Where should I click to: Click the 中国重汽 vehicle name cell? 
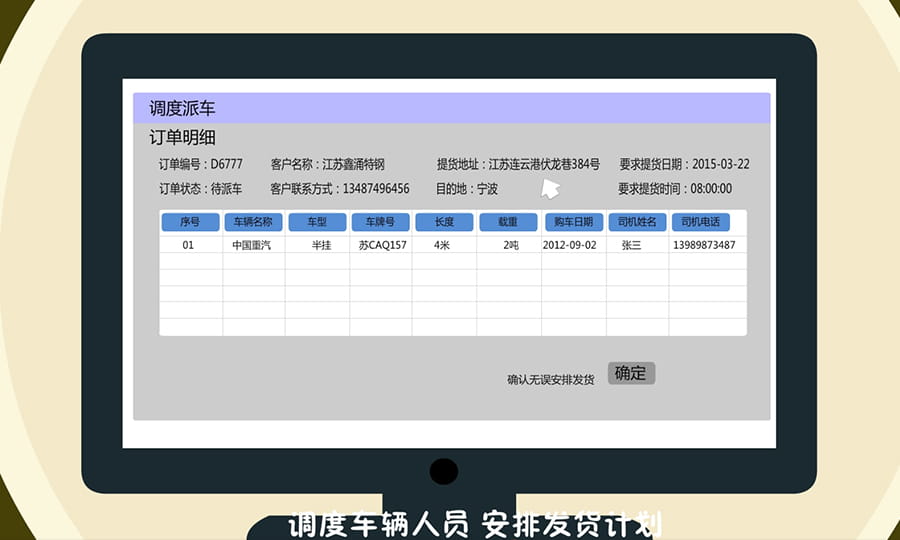pos(252,245)
